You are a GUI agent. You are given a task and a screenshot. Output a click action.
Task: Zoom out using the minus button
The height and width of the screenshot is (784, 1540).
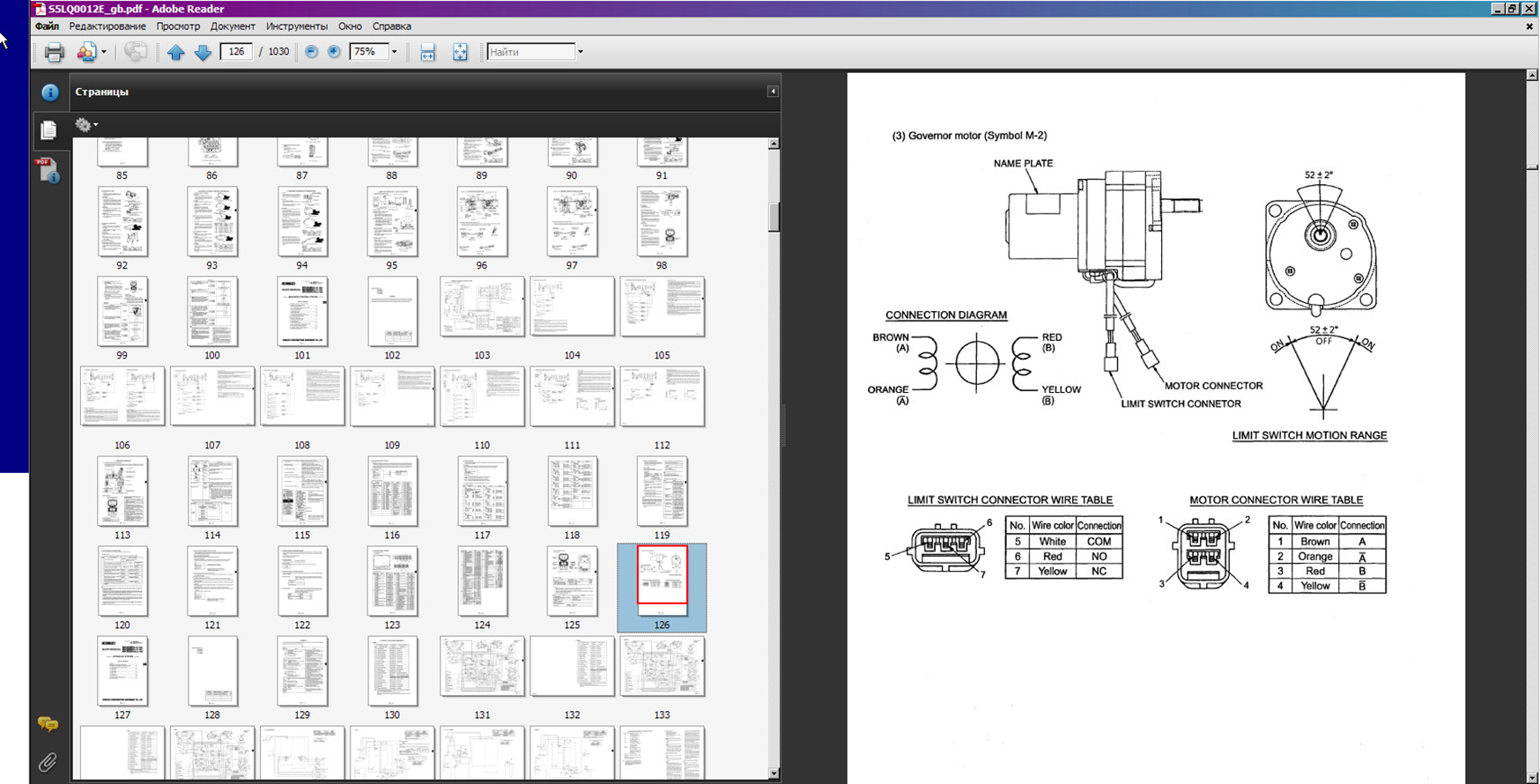[x=311, y=52]
